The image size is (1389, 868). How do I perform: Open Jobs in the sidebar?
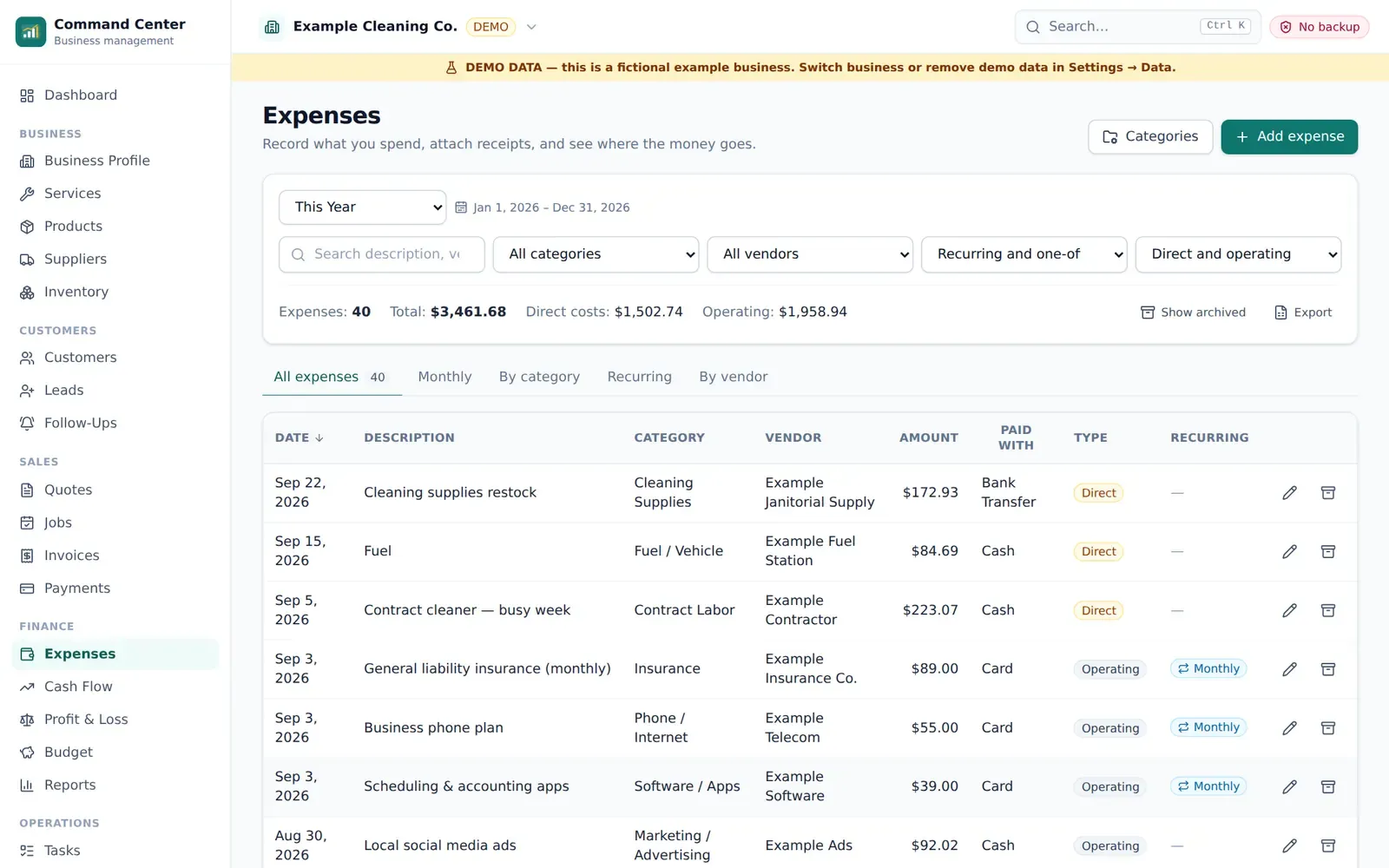(115, 523)
